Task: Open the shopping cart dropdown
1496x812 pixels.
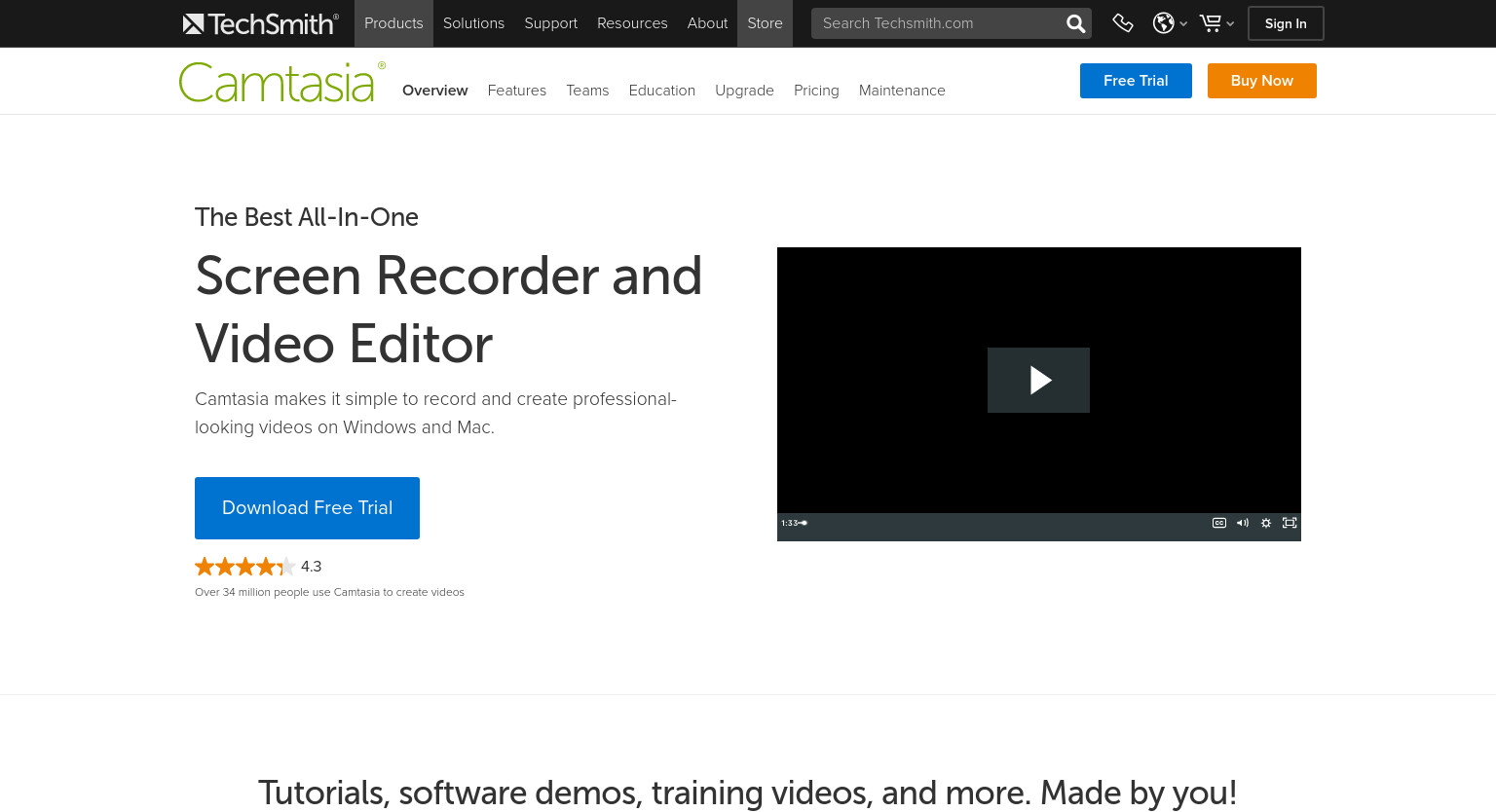Action: (x=1216, y=23)
